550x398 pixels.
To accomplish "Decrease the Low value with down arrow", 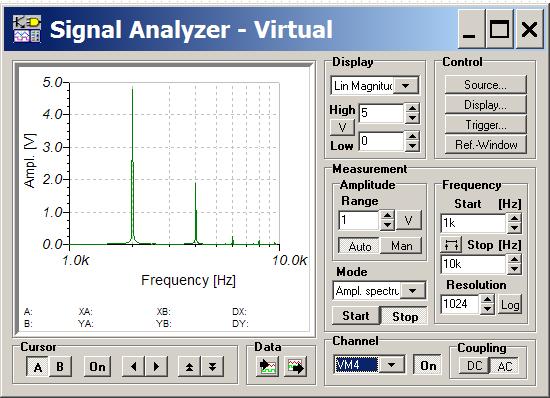I will 412,146.
